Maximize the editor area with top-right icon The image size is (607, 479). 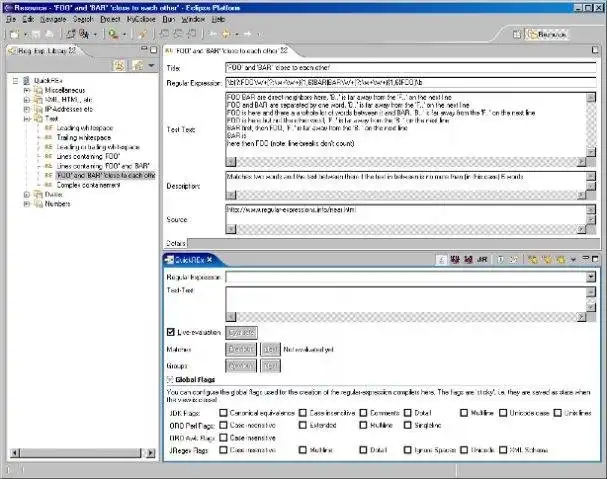[x=595, y=50]
